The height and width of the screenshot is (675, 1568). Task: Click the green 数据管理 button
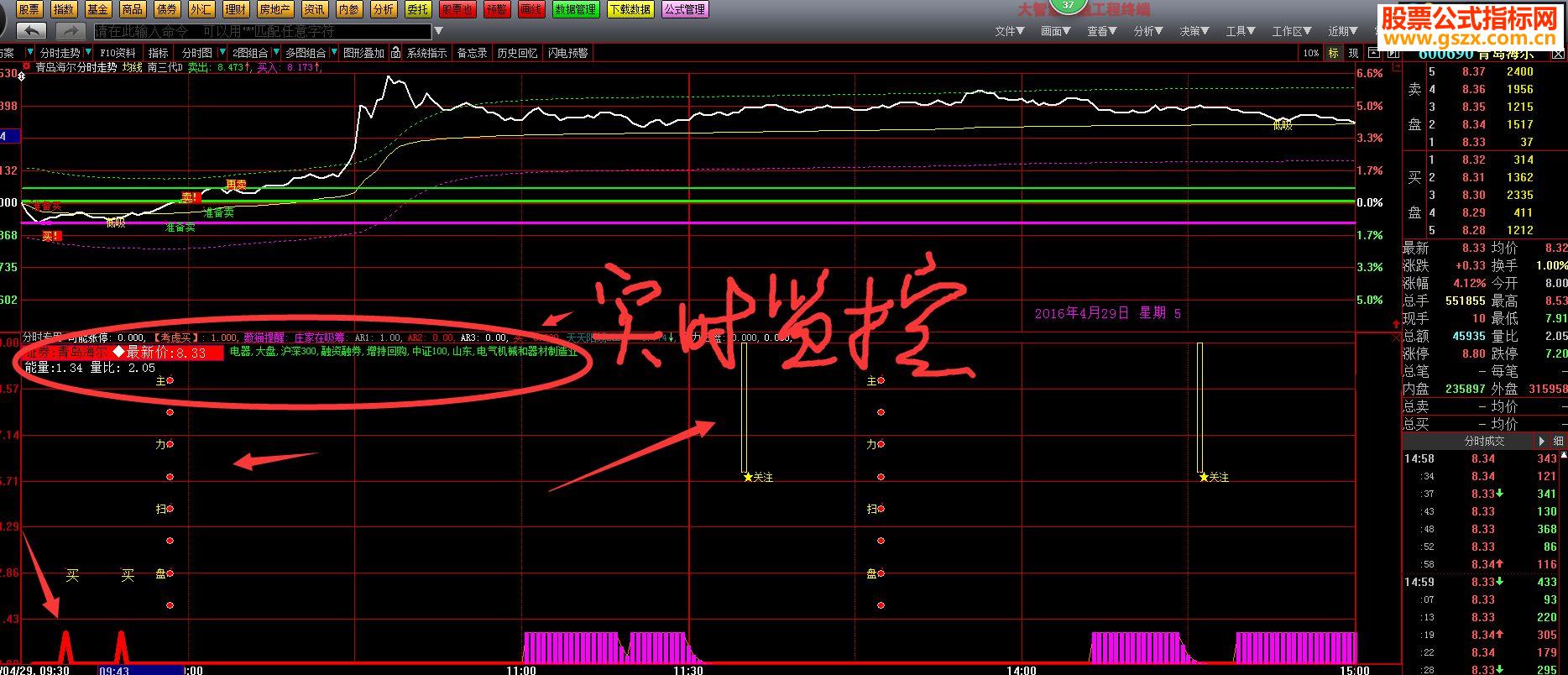click(x=576, y=9)
